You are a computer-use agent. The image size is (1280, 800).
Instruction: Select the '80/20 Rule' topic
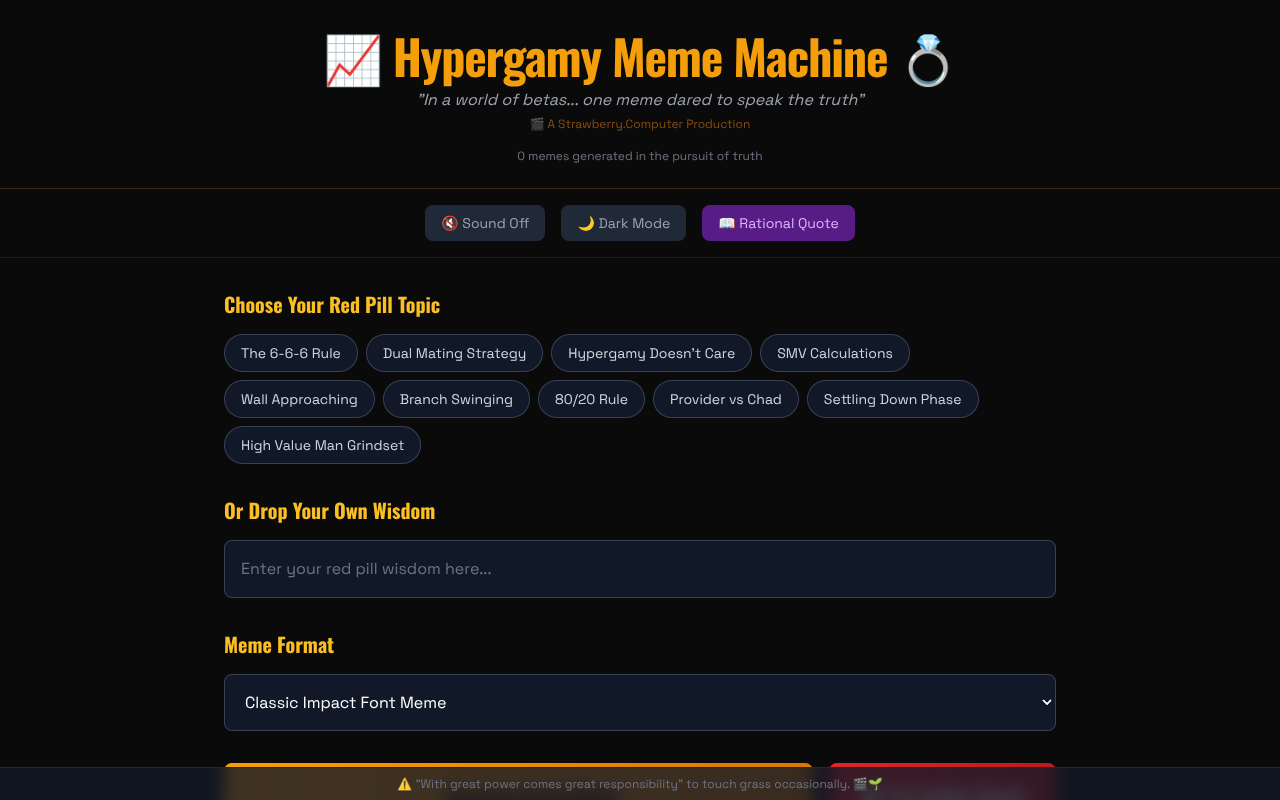click(591, 399)
